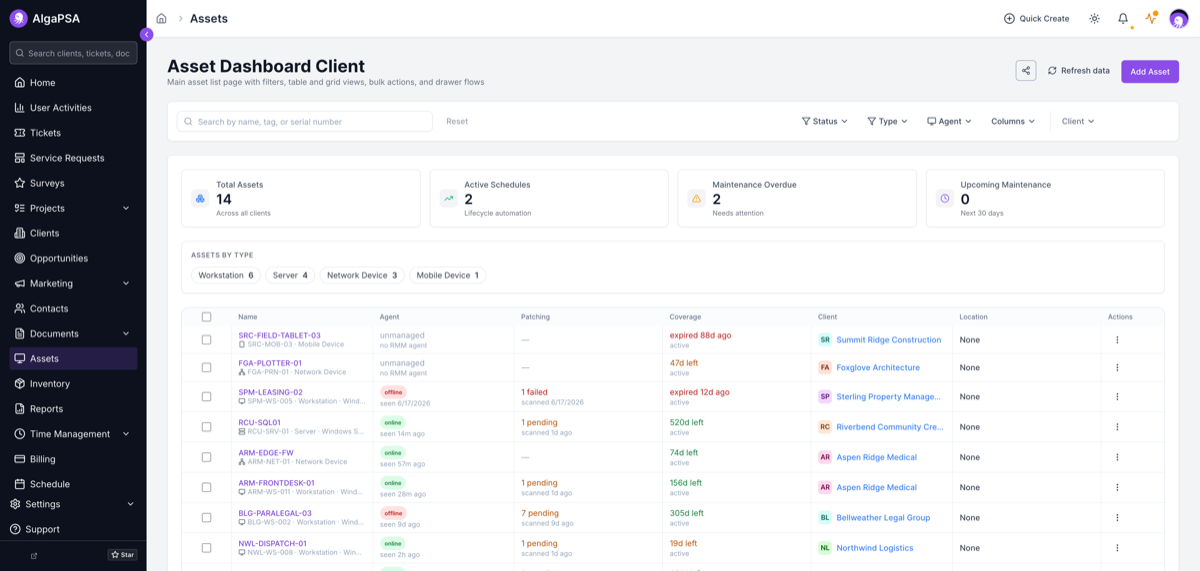Toggle the select-all checkbox in table header
Viewport: 1200px width, 571px height.
coord(207,317)
